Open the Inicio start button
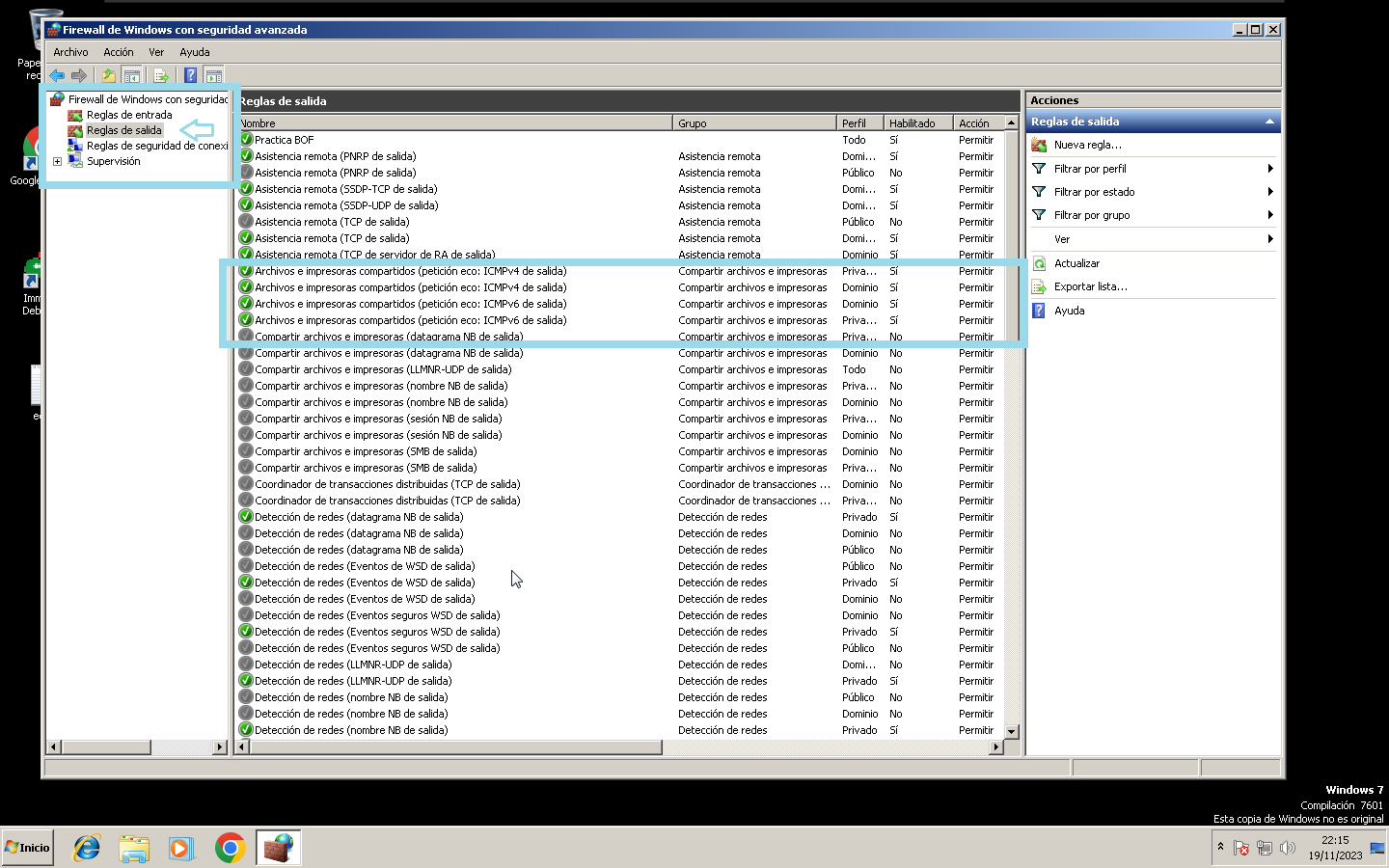The width and height of the screenshot is (1389, 868). (x=28, y=848)
